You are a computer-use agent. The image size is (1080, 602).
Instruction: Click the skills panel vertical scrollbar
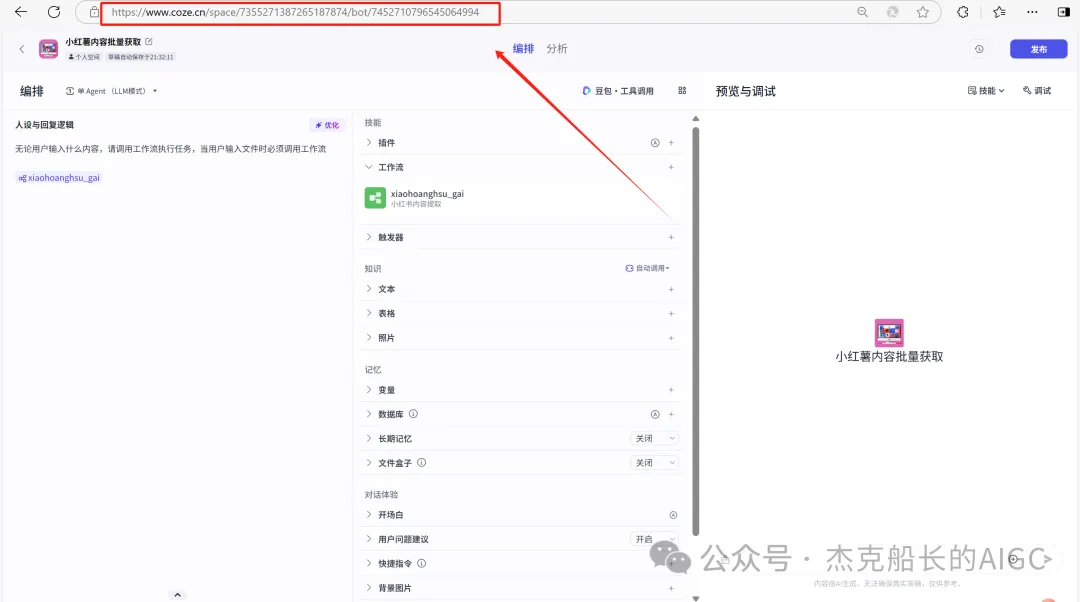click(696, 331)
